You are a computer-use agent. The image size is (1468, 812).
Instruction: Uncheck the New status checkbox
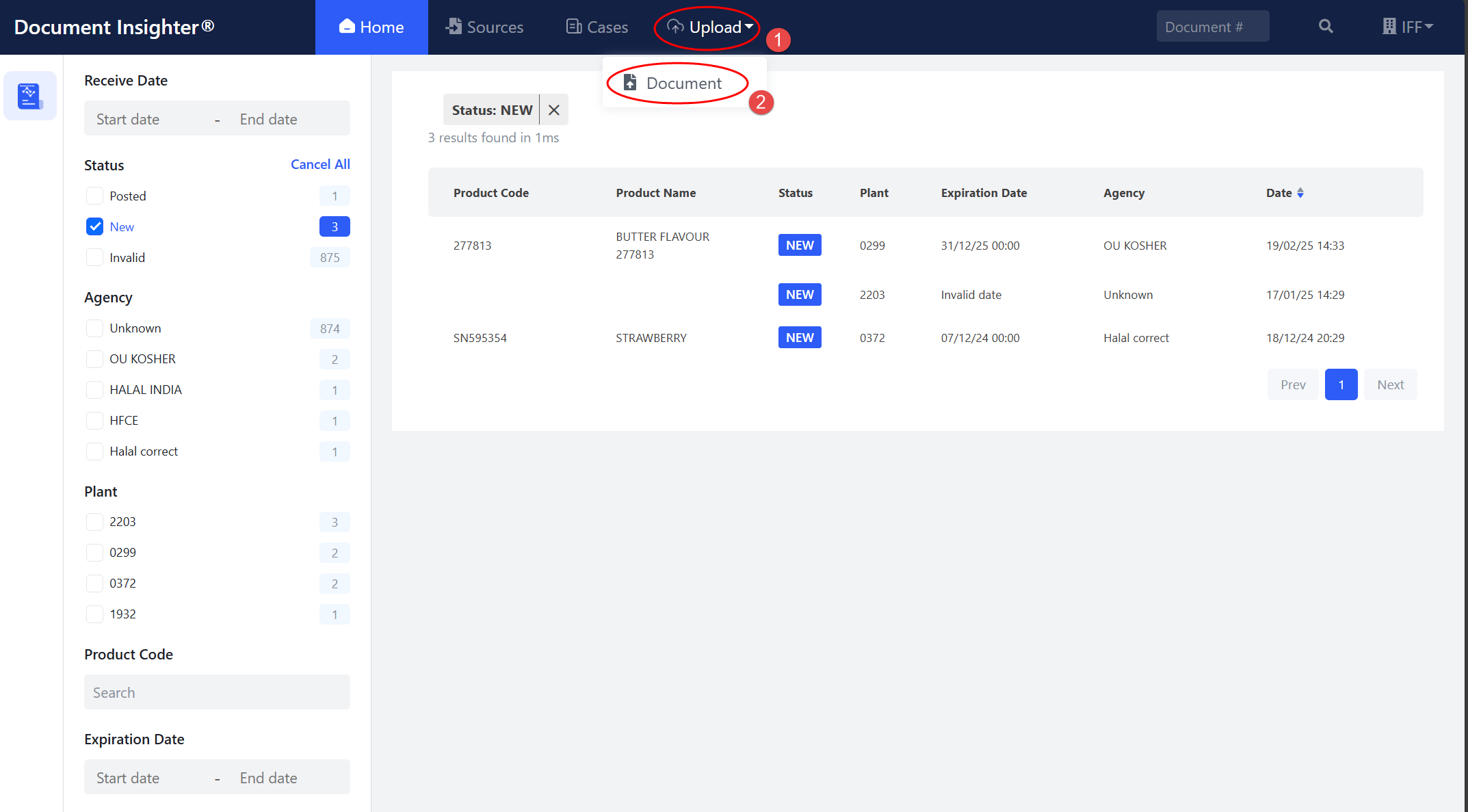95,226
